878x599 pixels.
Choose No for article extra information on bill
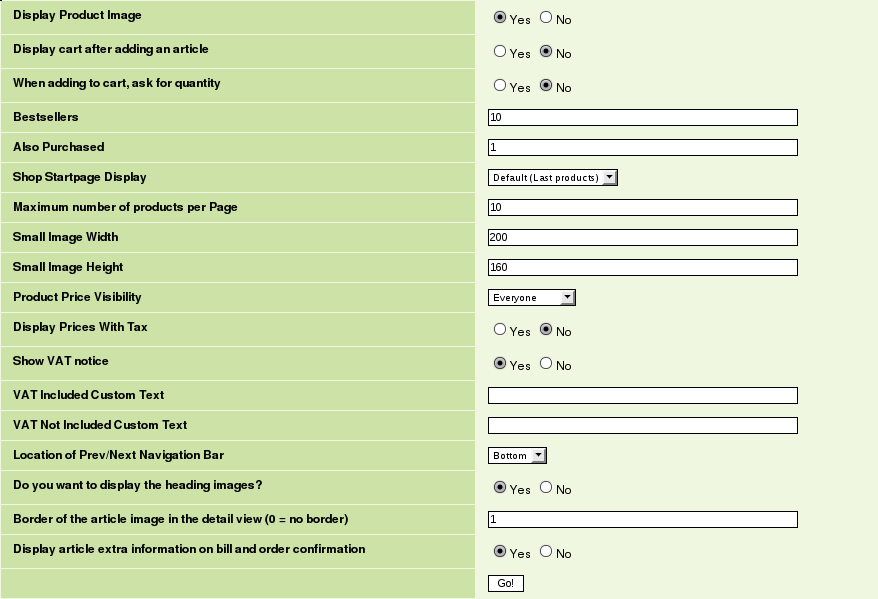pos(546,552)
